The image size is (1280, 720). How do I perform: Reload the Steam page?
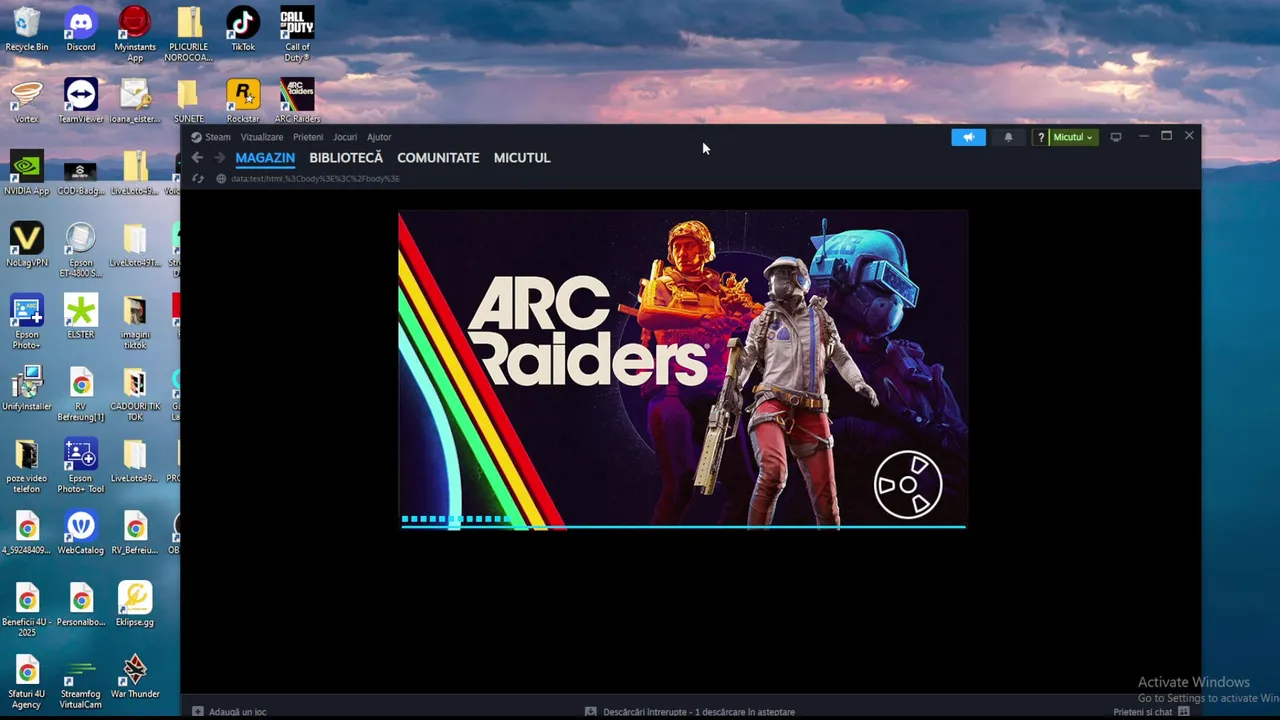(197, 179)
